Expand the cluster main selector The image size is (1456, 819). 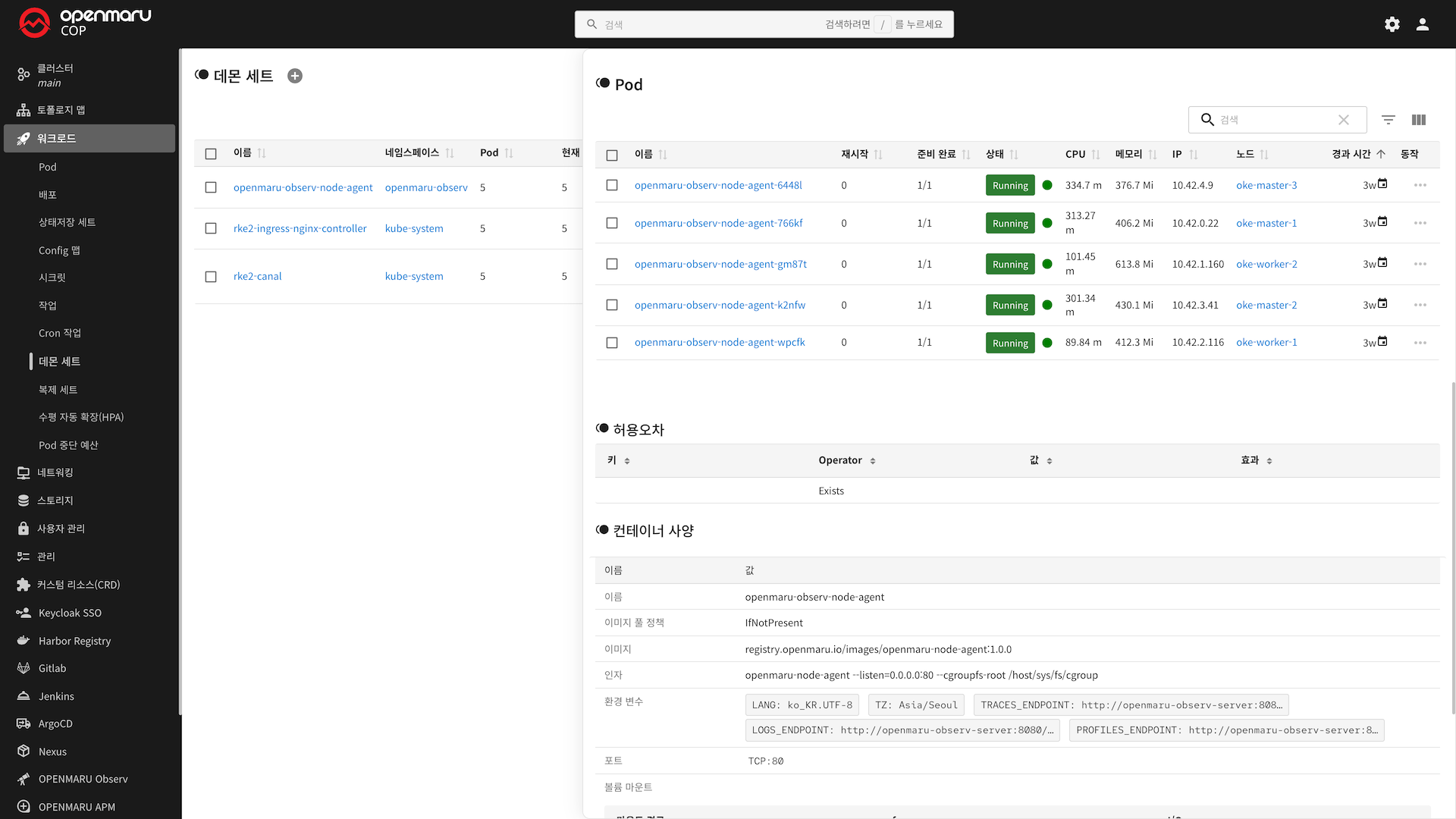[x=55, y=75]
